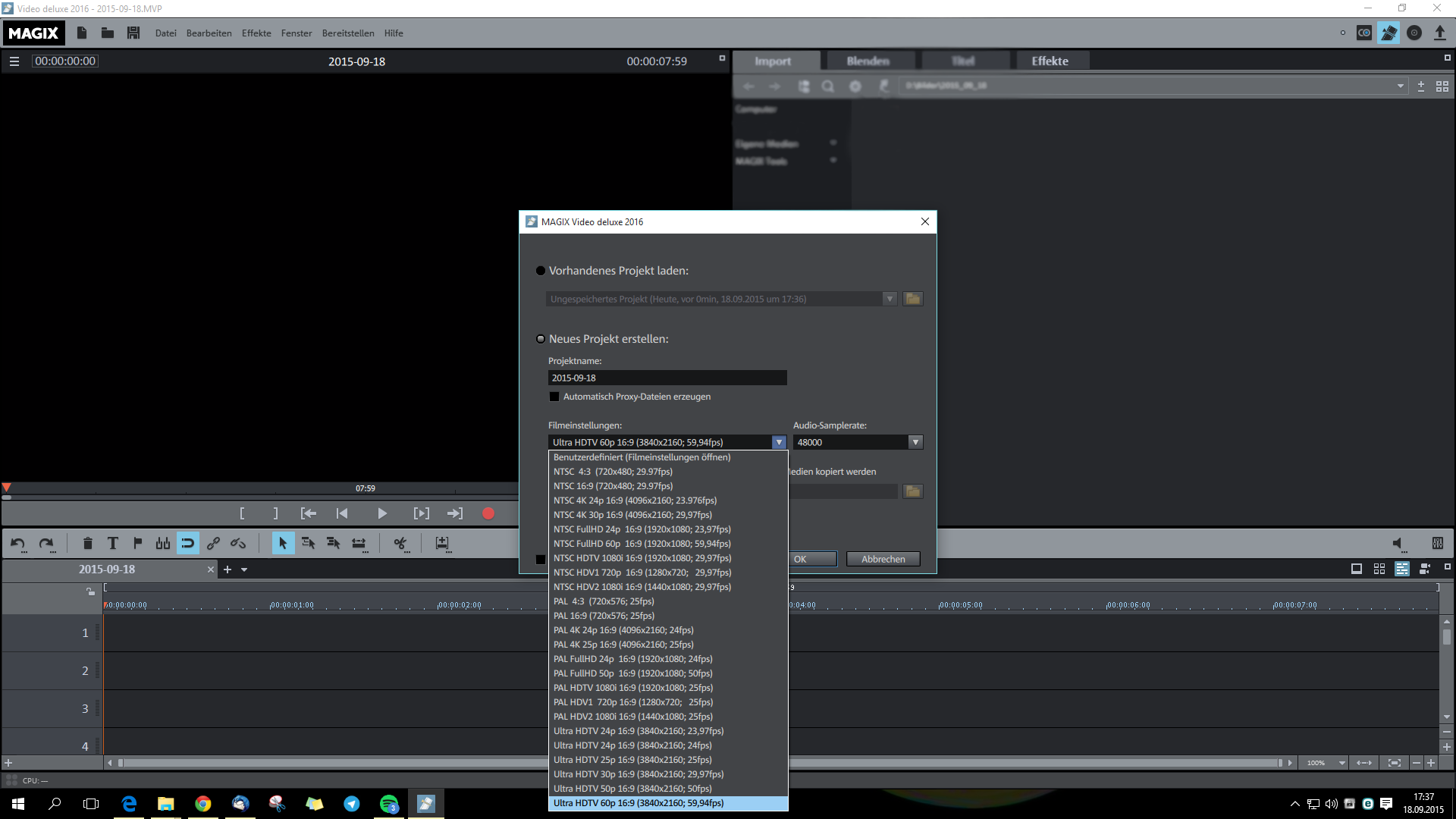Collapse the Filmeinstellungen dropdown arrow

[x=779, y=442]
